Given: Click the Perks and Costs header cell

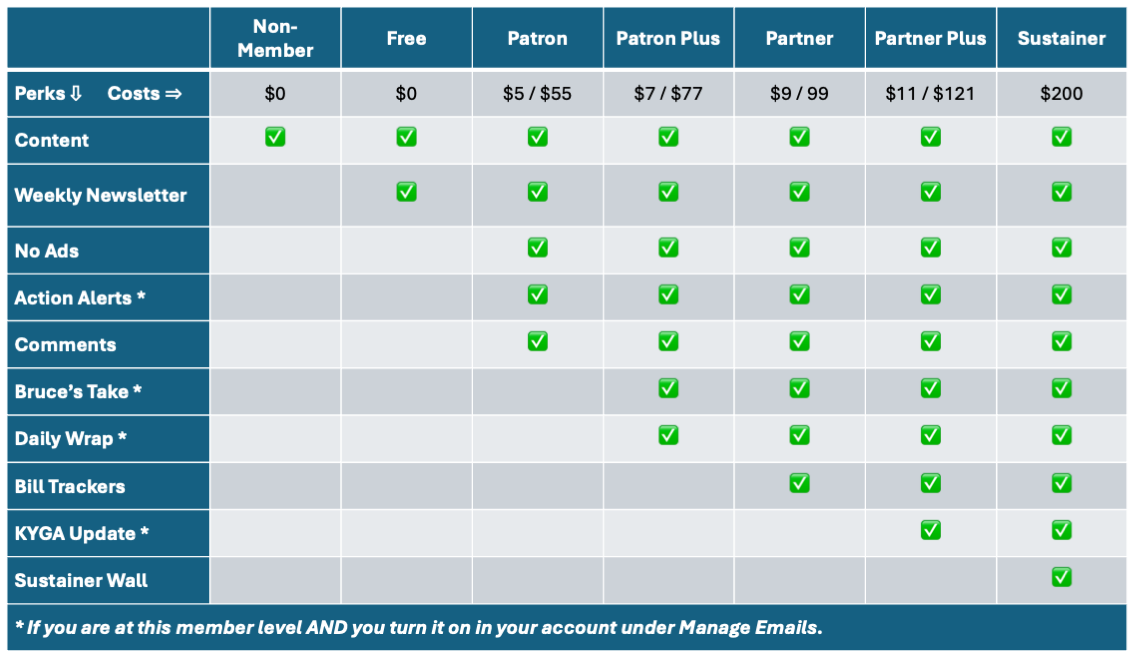Looking at the screenshot, I should point(108,93).
